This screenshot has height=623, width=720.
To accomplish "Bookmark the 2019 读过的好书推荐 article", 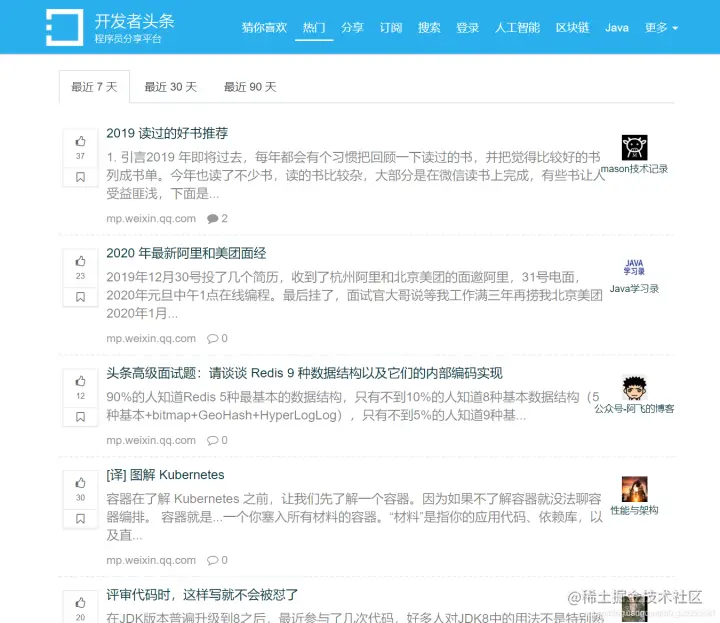I will click(80, 177).
